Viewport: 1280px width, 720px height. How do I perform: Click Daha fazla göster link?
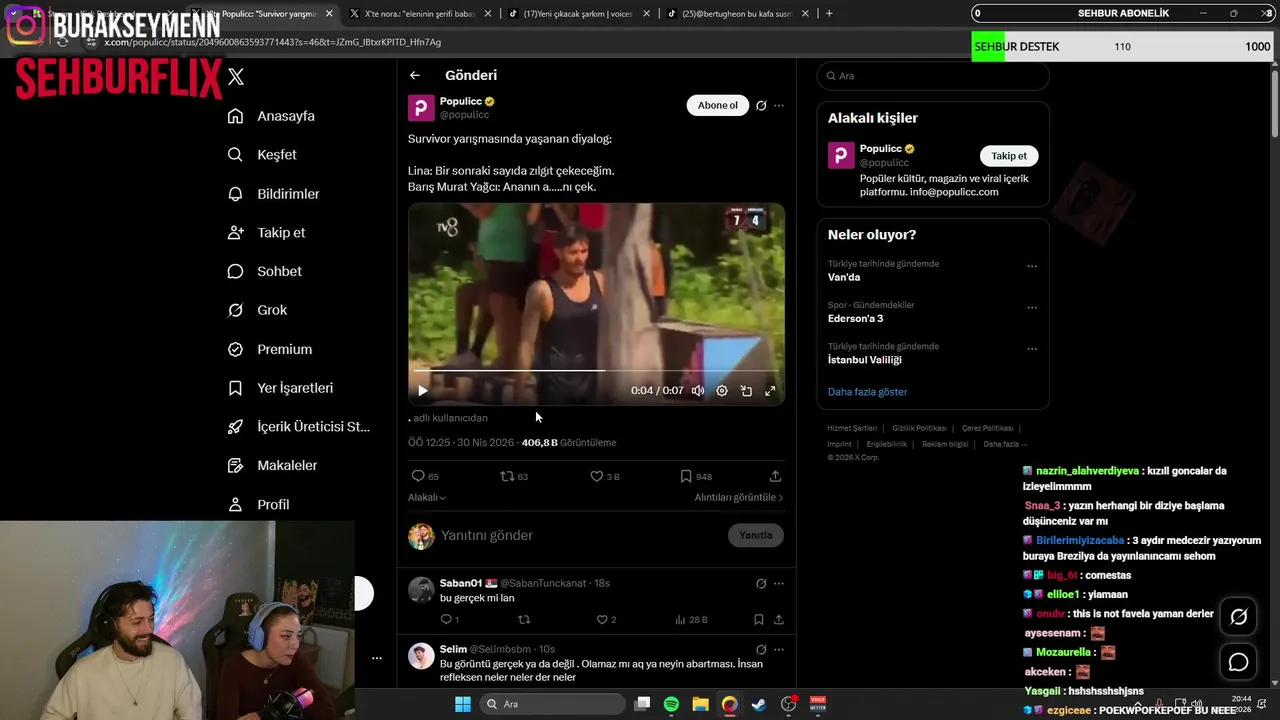point(867,392)
